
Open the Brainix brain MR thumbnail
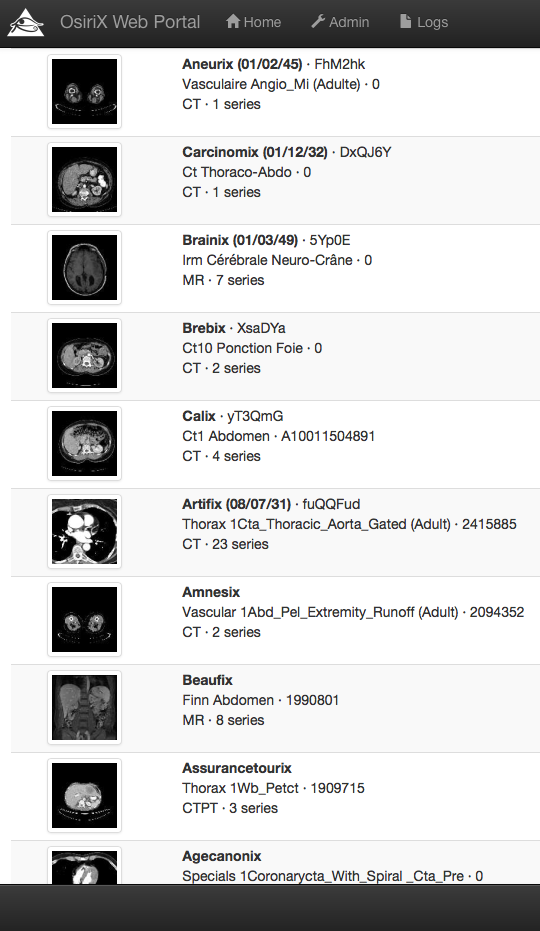[84, 267]
